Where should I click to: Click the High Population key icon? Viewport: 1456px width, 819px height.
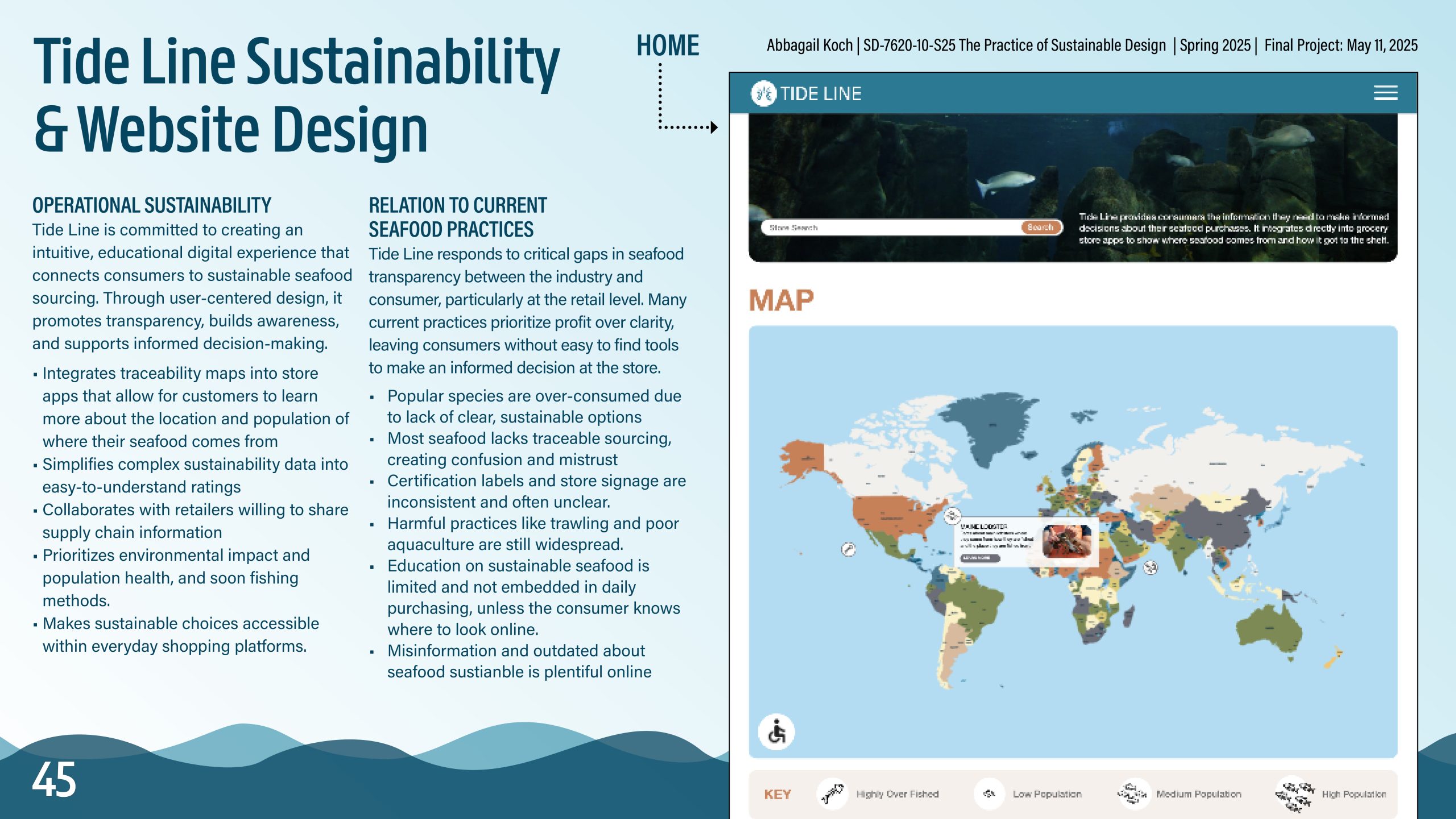click(1294, 795)
